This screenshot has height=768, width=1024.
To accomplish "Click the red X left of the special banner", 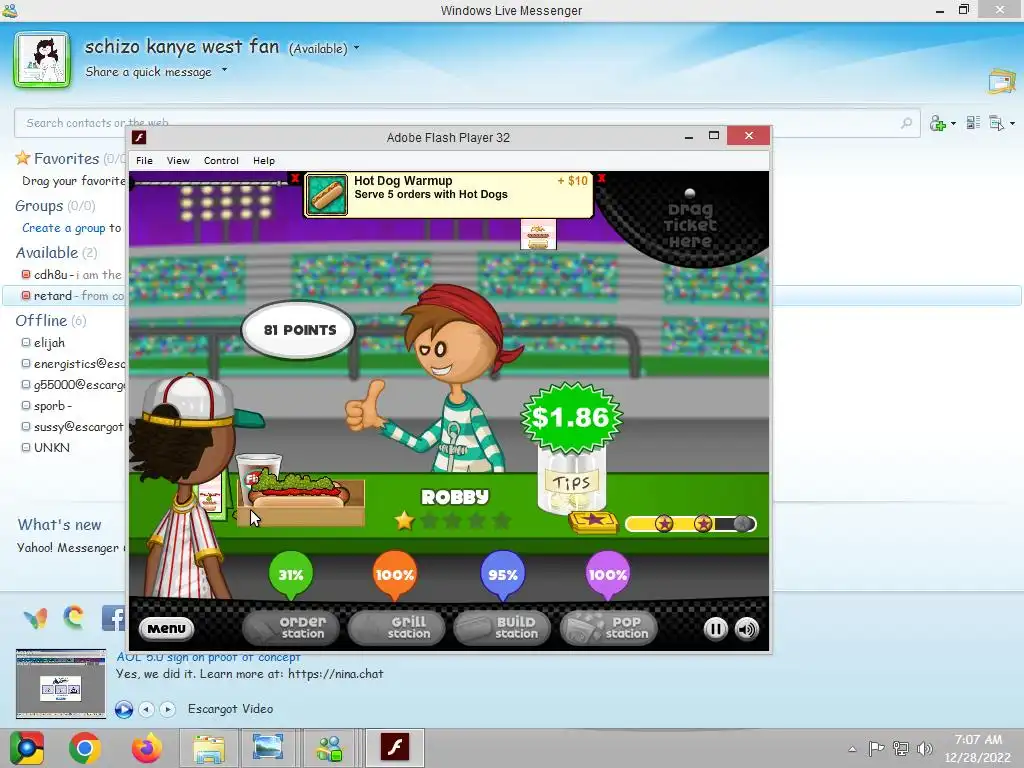I will pyautogui.click(x=295, y=178).
